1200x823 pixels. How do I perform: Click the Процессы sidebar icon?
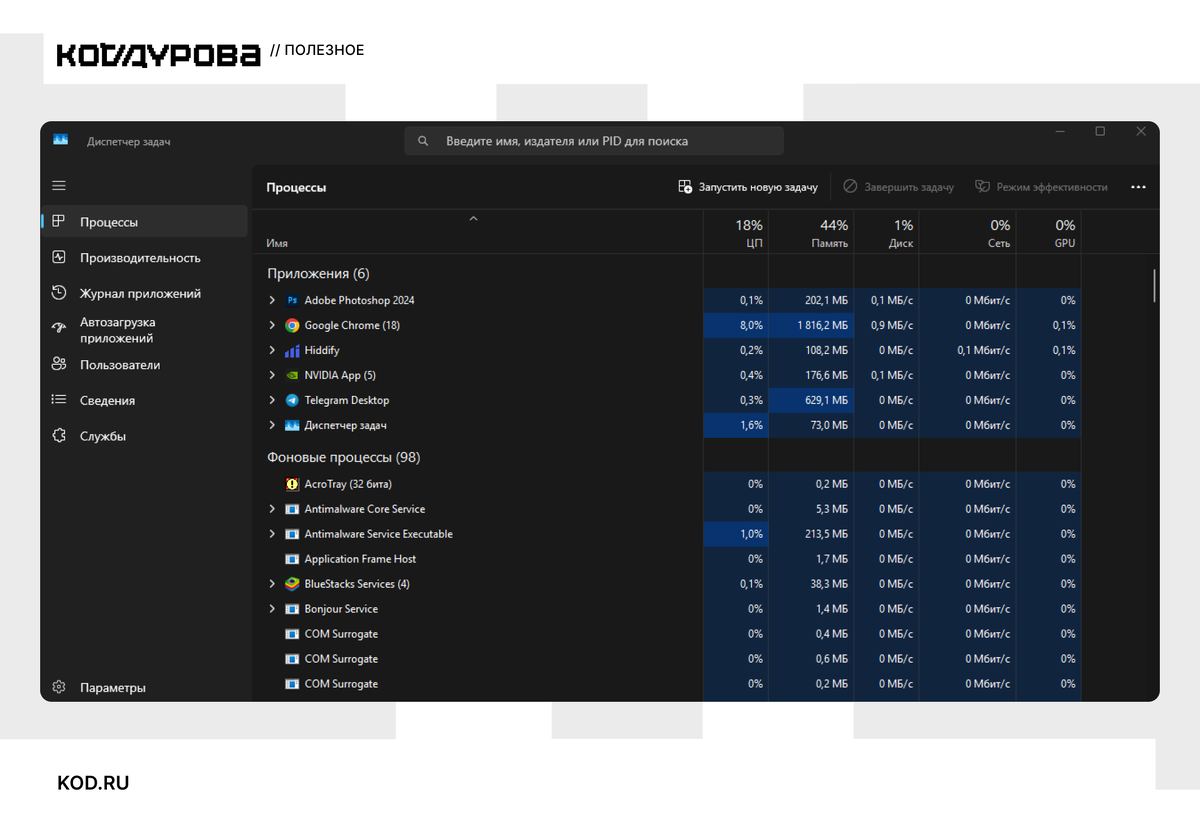pos(59,222)
